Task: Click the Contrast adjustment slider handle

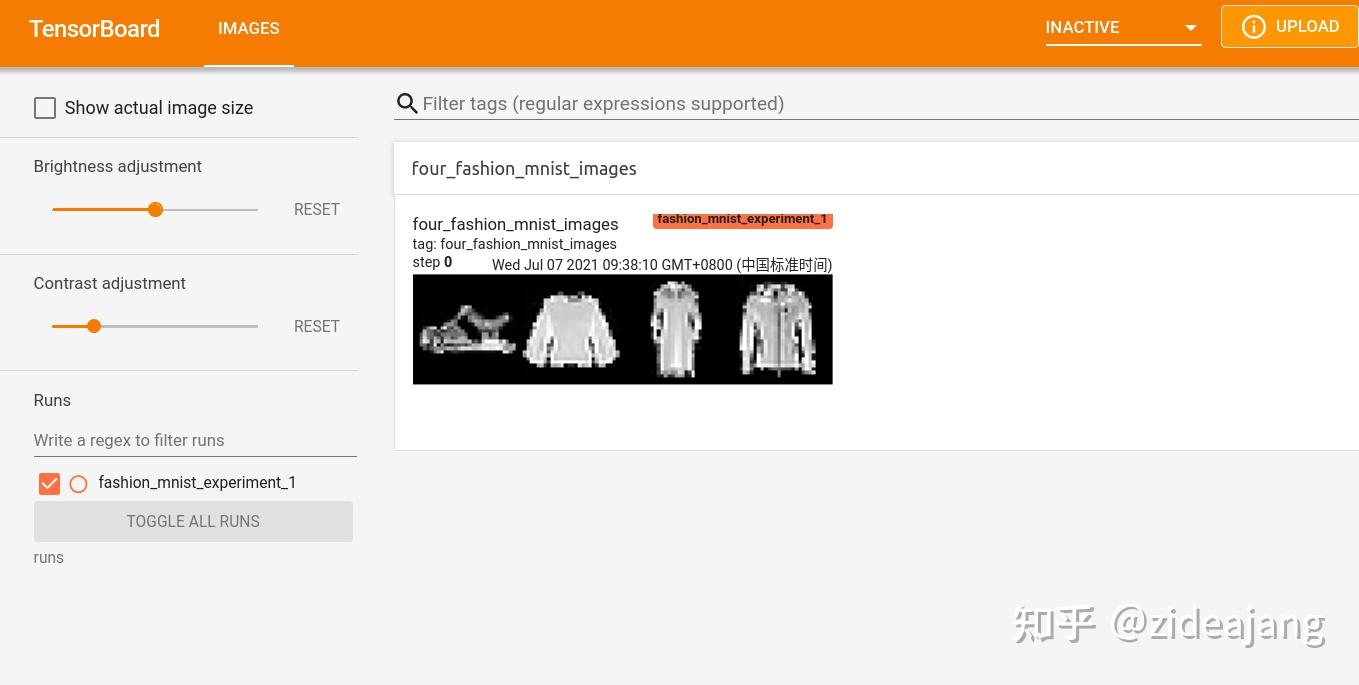Action: (94, 326)
